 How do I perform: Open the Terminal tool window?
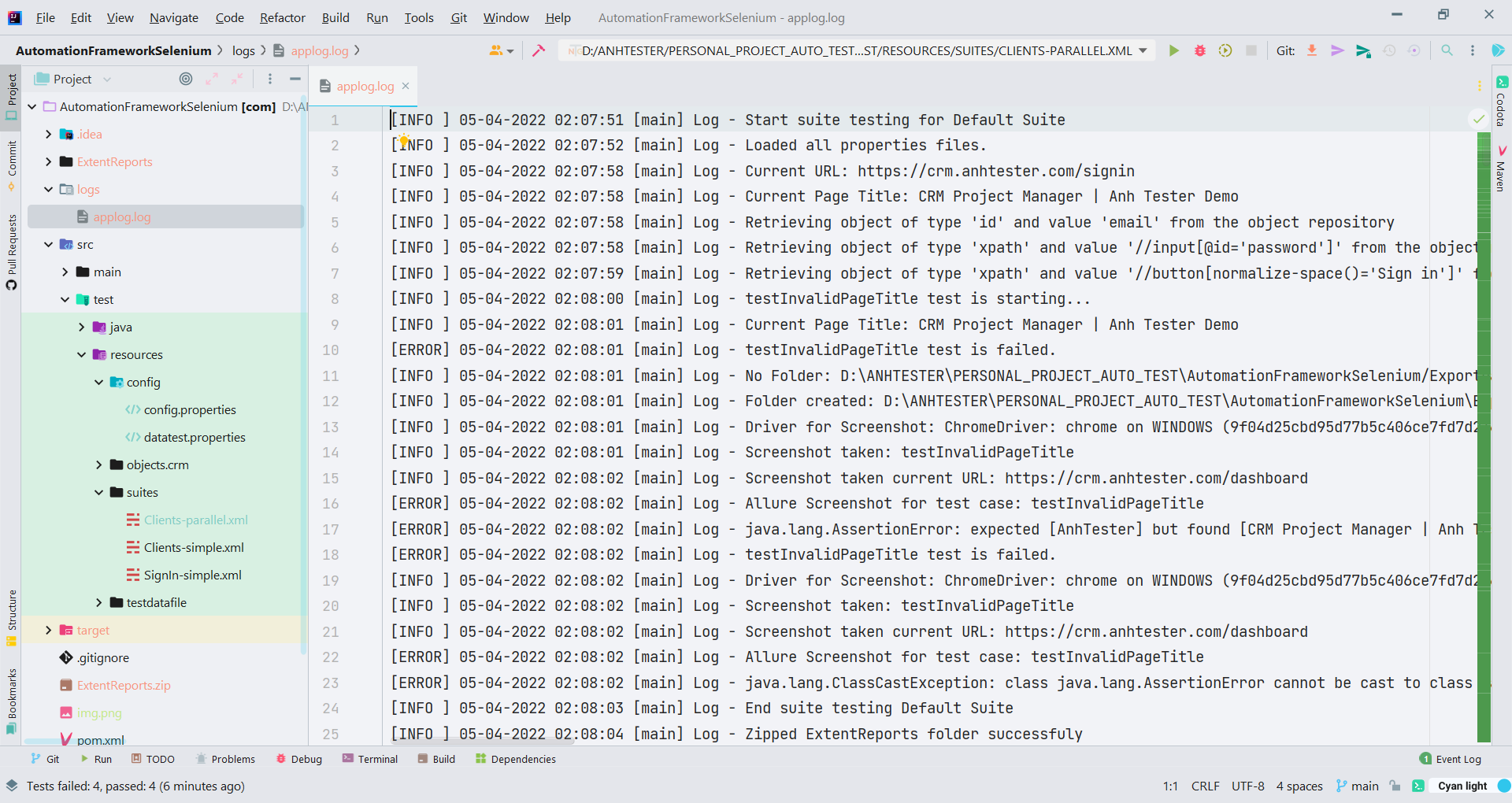[370, 759]
